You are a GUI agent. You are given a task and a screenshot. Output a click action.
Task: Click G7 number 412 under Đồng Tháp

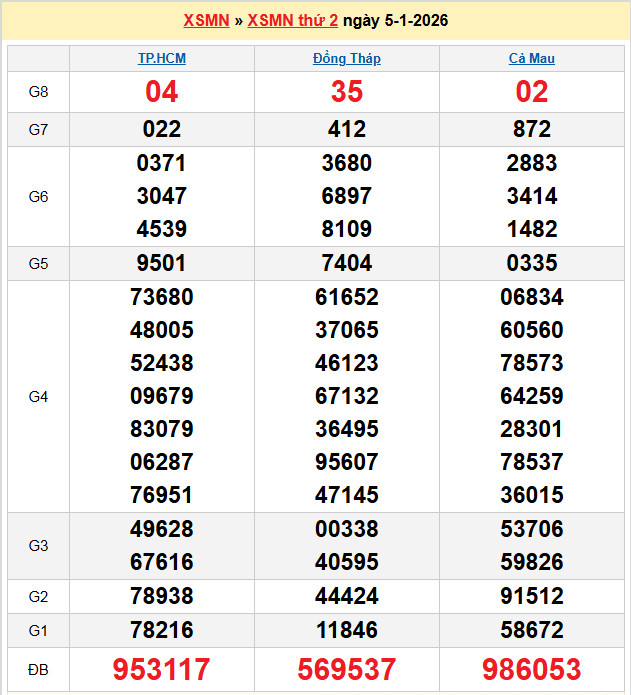[x=347, y=129]
